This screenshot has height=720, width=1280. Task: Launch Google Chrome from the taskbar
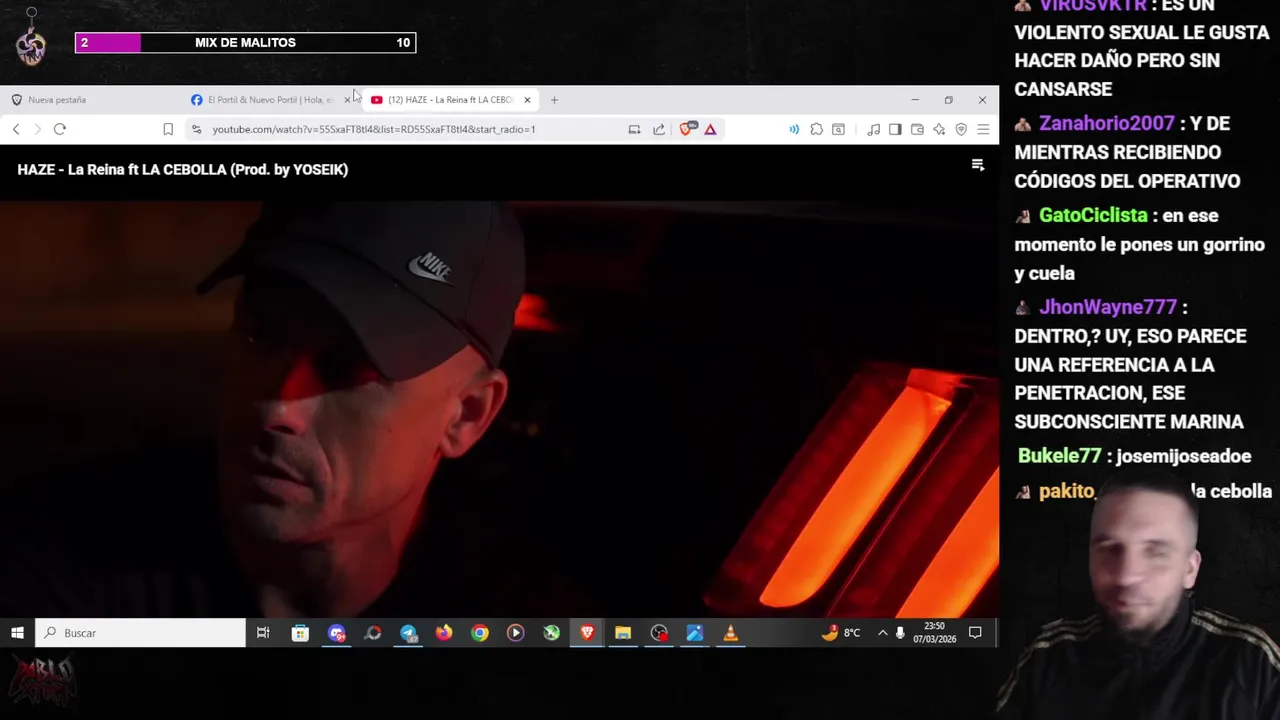[x=480, y=632]
